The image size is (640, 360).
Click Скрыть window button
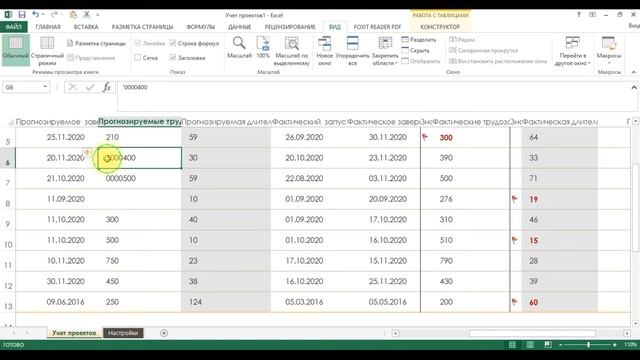(x=416, y=50)
